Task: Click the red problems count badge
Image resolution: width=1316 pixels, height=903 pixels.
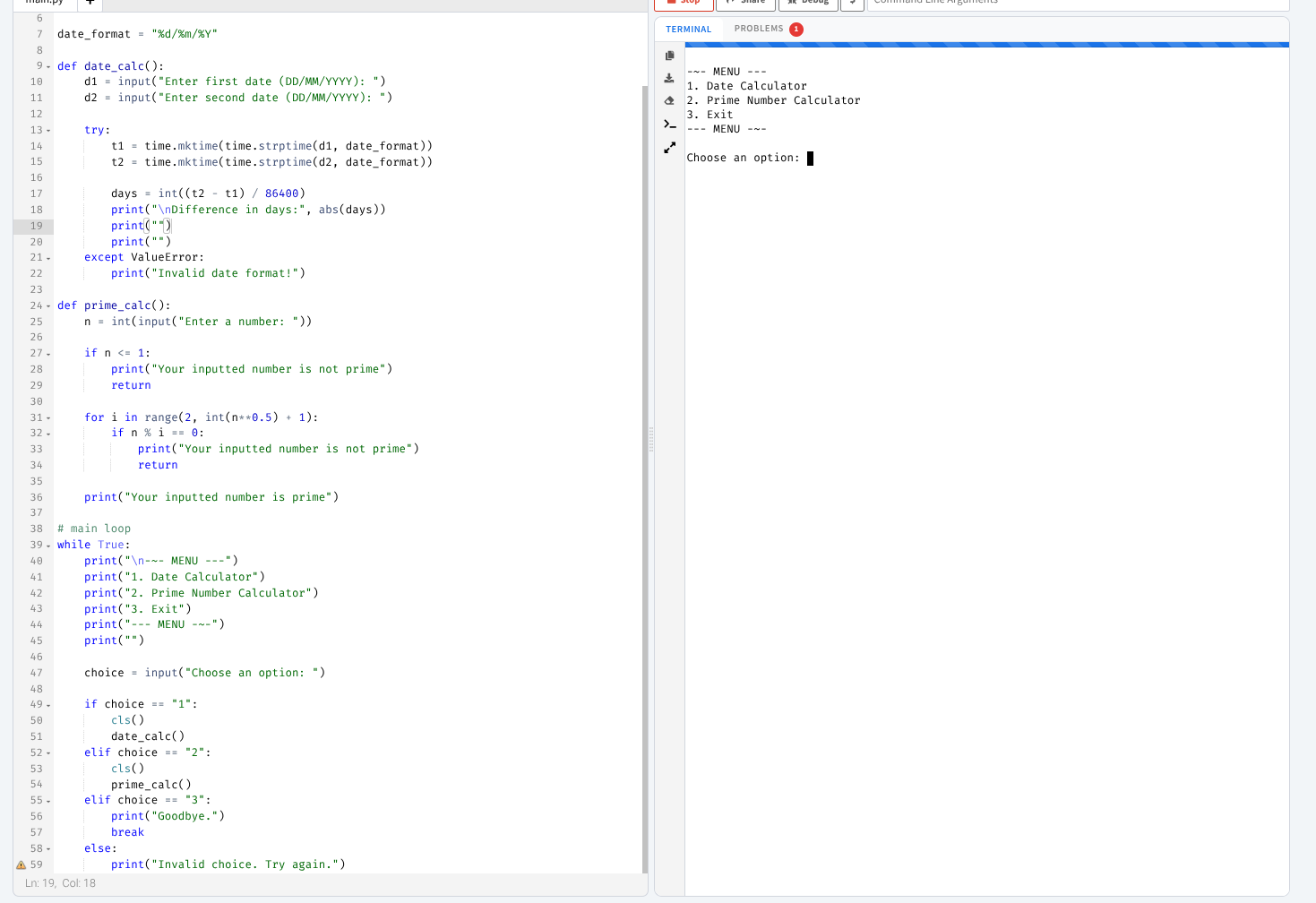Action: [796, 30]
